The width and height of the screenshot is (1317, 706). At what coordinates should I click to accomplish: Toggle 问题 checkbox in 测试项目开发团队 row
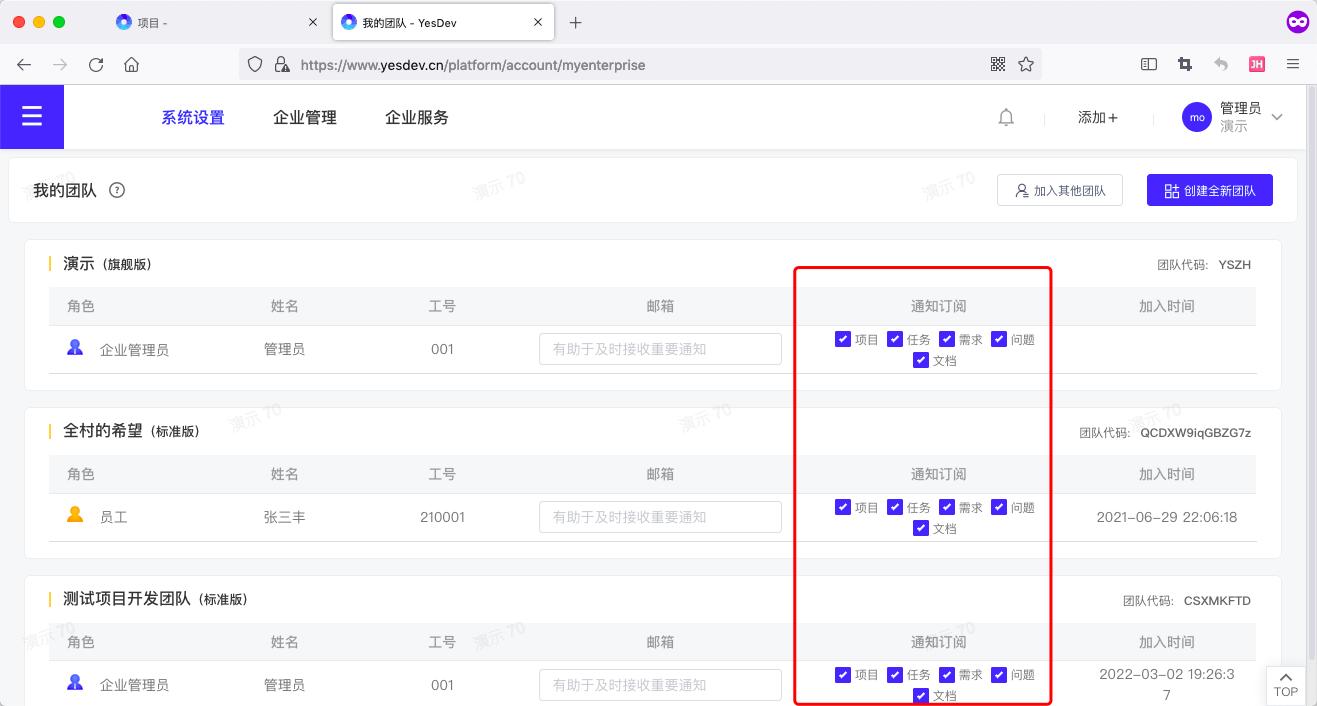coord(998,675)
